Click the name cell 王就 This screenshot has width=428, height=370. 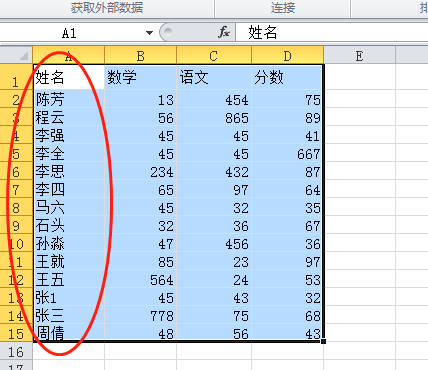(69, 261)
